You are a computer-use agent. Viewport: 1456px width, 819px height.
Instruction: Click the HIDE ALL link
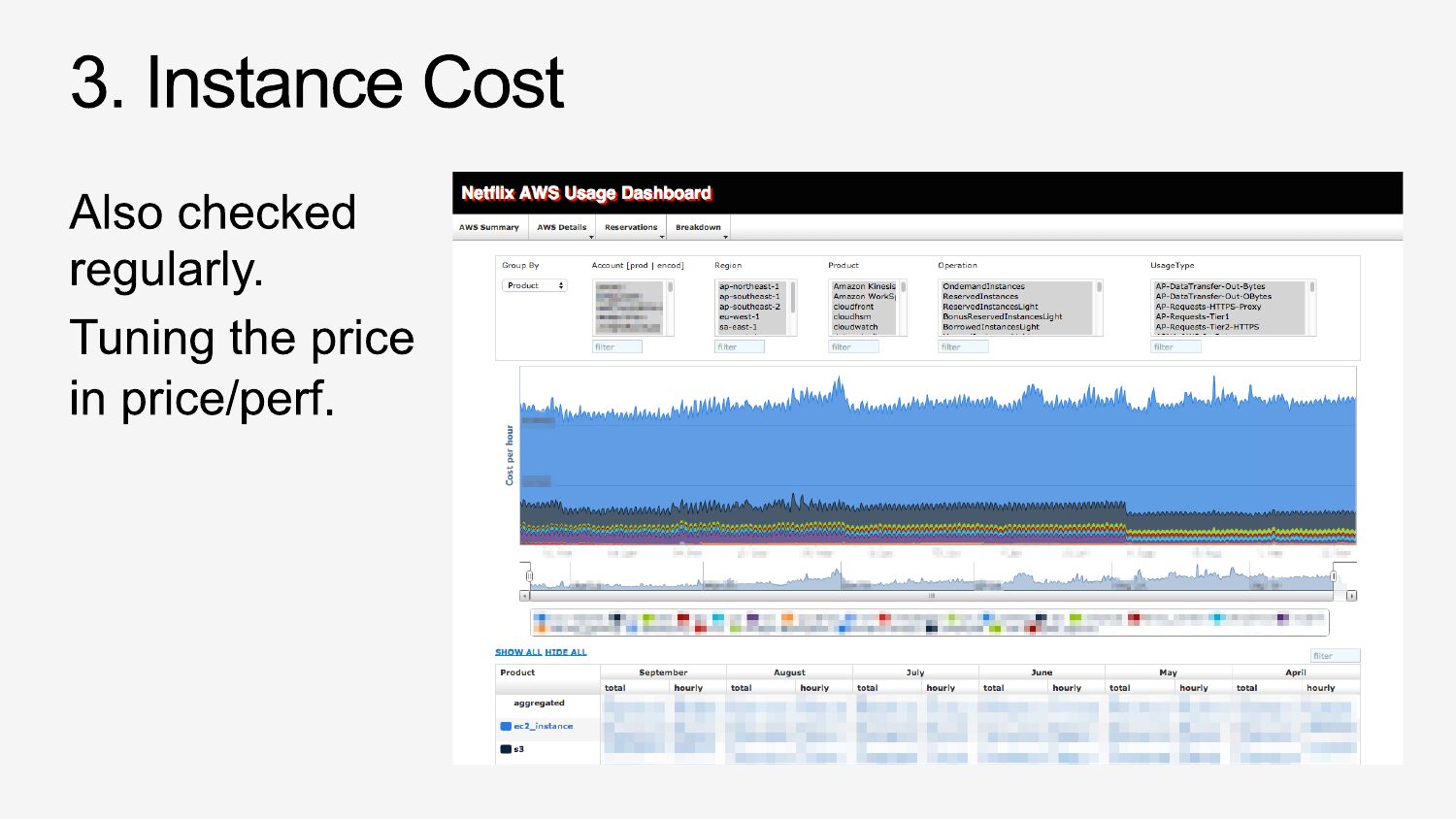coord(566,652)
